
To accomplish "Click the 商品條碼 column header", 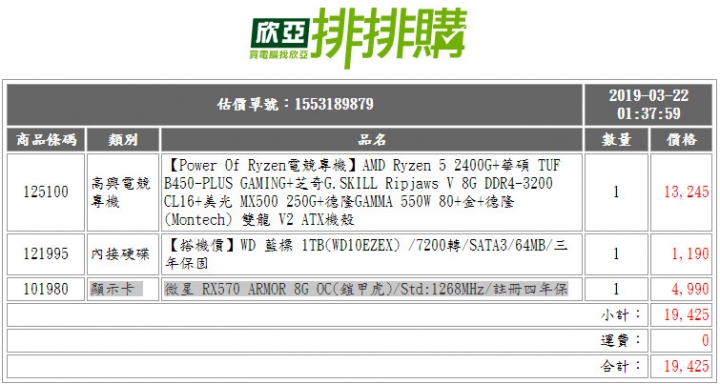I will pos(46,140).
